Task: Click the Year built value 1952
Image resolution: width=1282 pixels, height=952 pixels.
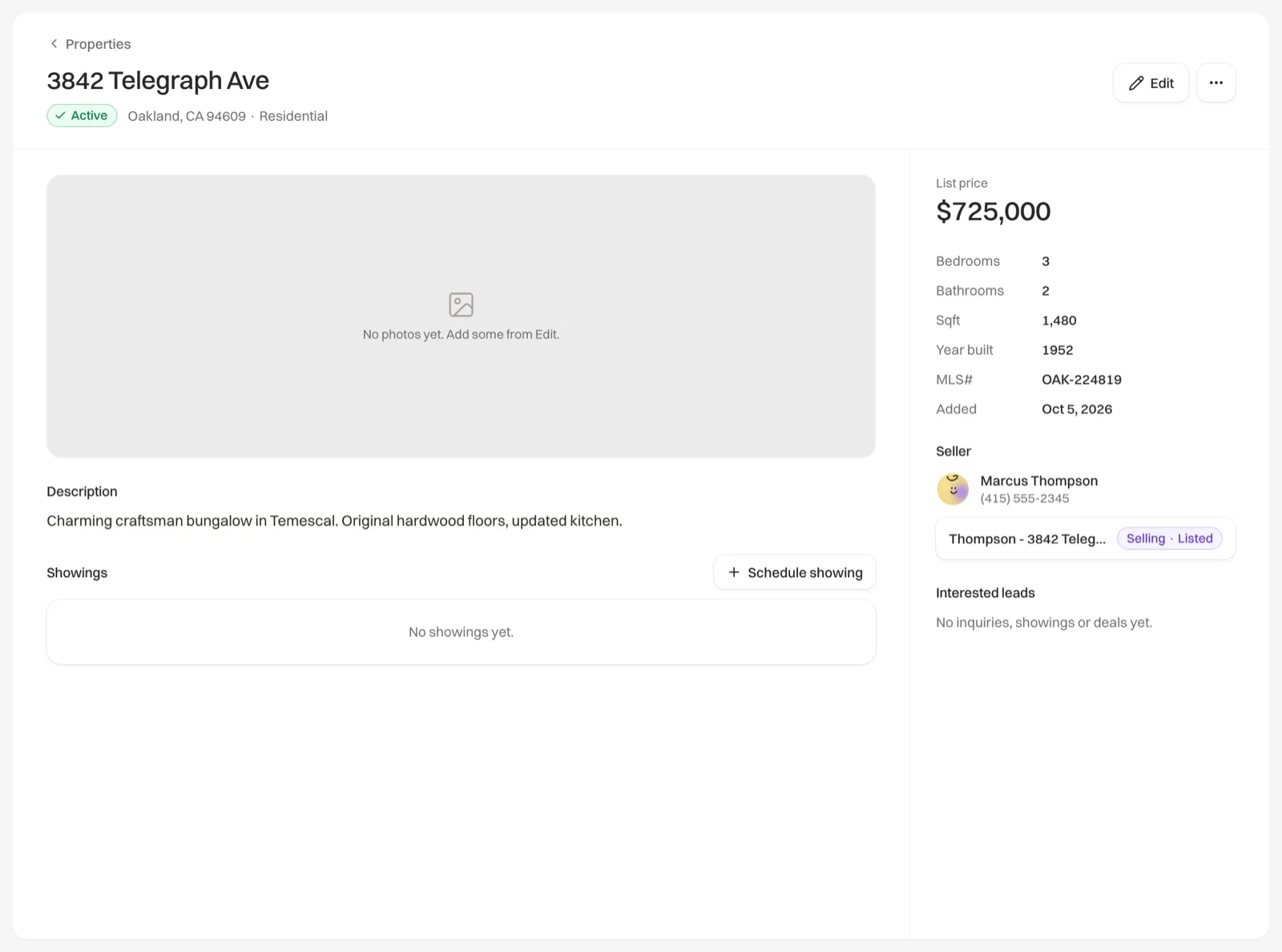Action: coord(1057,350)
